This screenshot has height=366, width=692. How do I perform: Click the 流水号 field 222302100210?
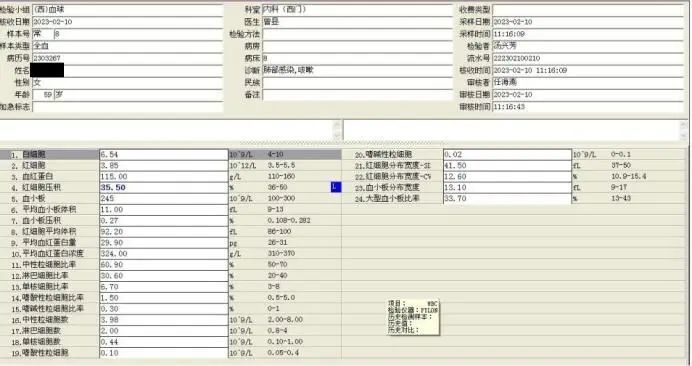588,58
